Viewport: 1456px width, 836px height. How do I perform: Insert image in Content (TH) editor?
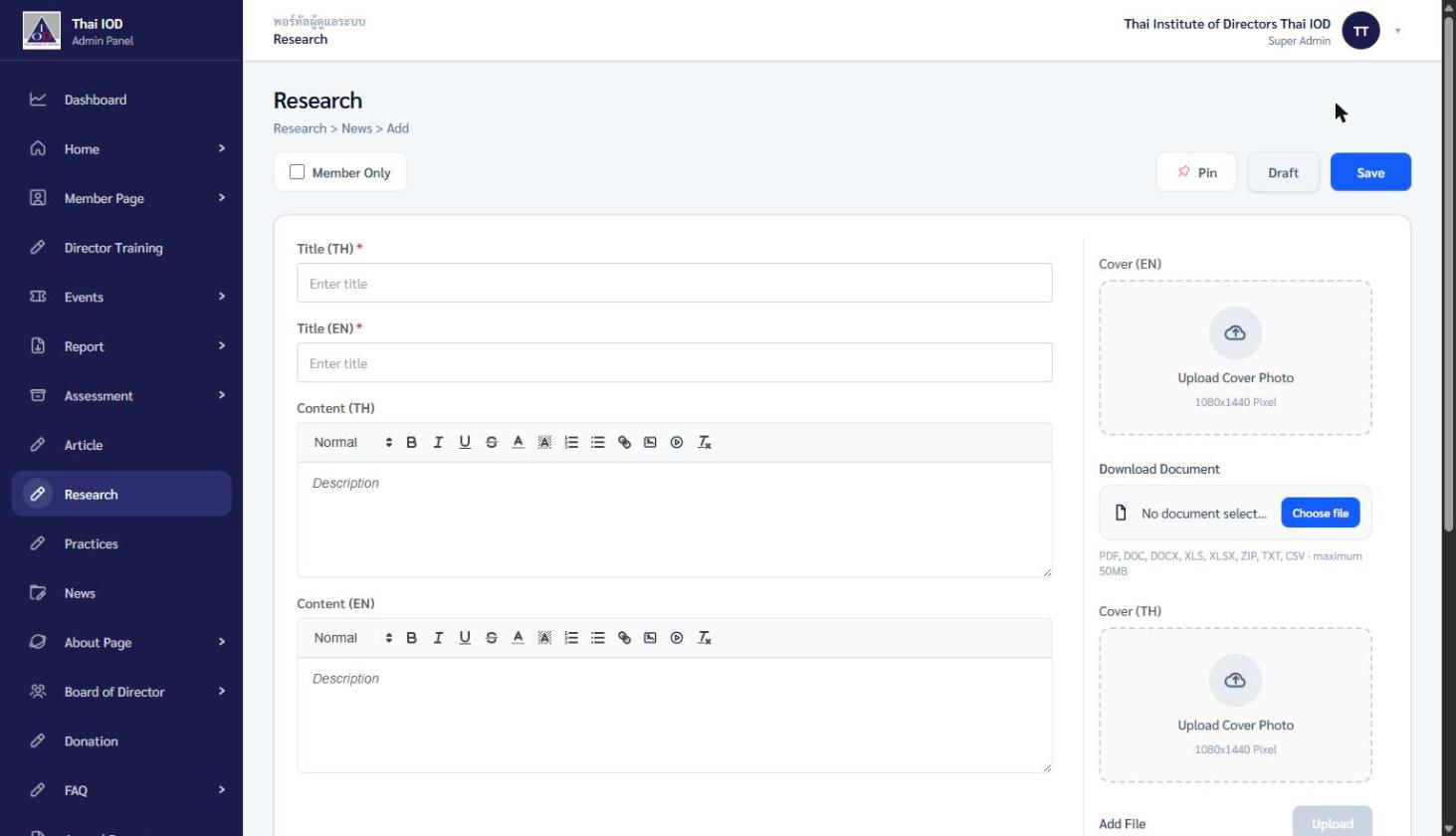pyautogui.click(x=650, y=442)
